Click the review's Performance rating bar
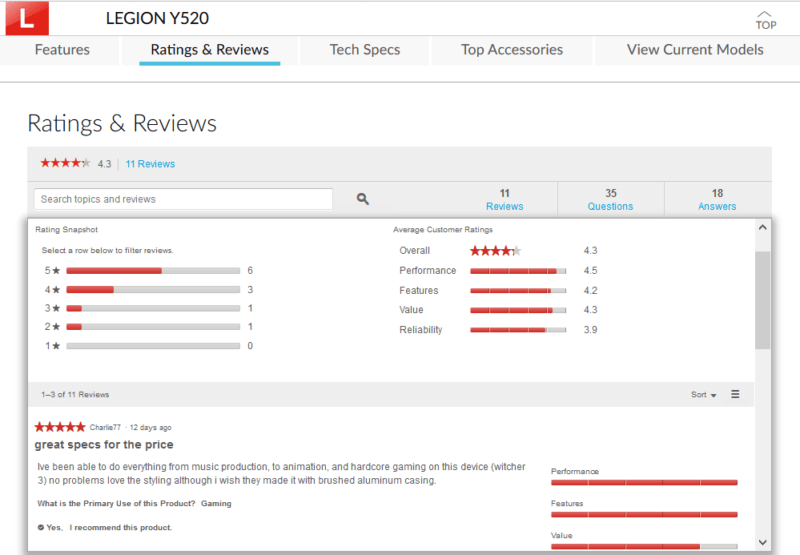 click(x=644, y=483)
